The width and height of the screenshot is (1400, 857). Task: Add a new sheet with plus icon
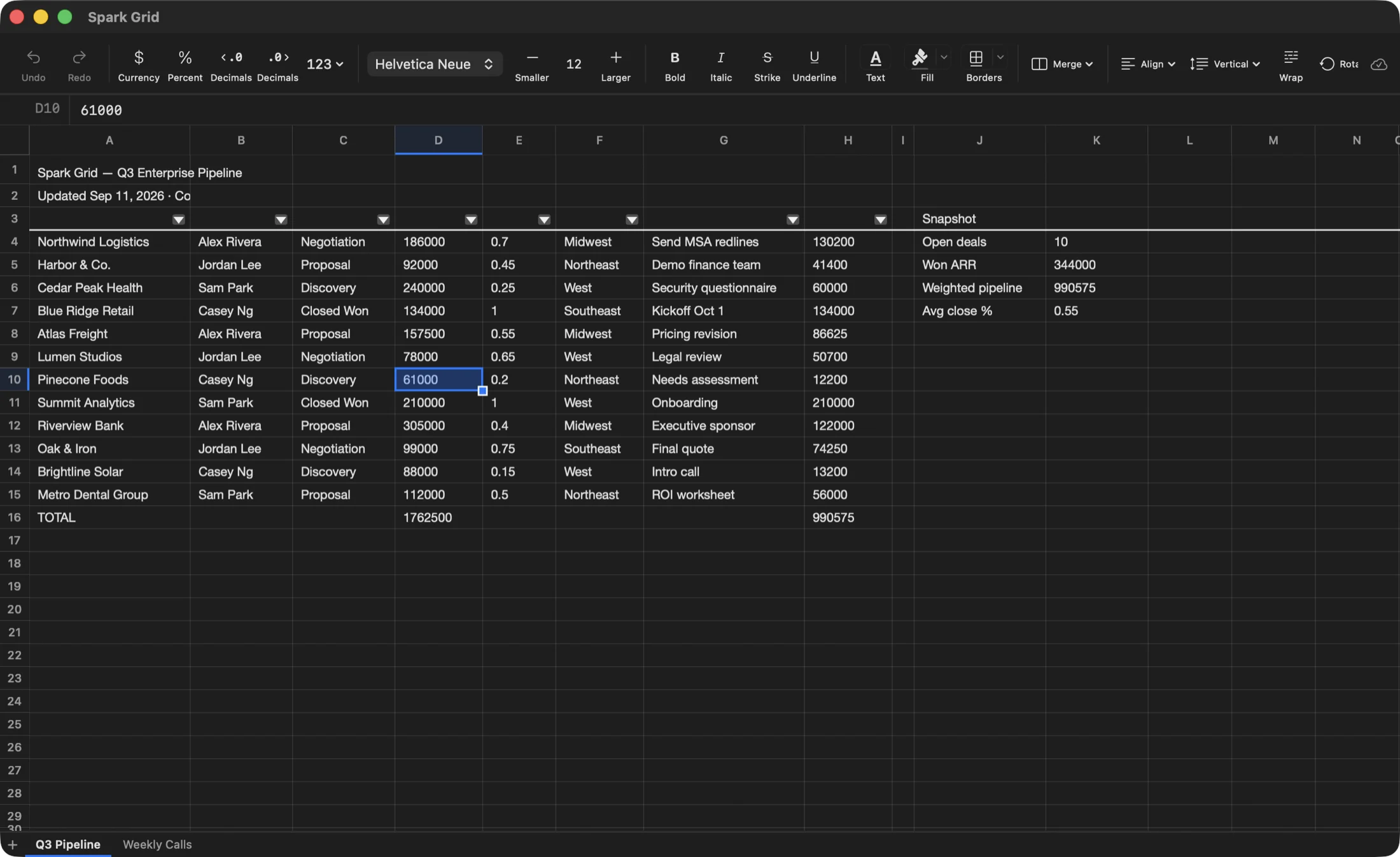click(x=12, y=845)
